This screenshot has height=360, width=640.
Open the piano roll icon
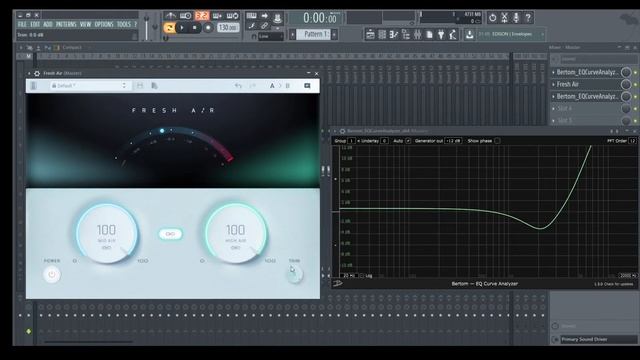(x=393, y=35)
